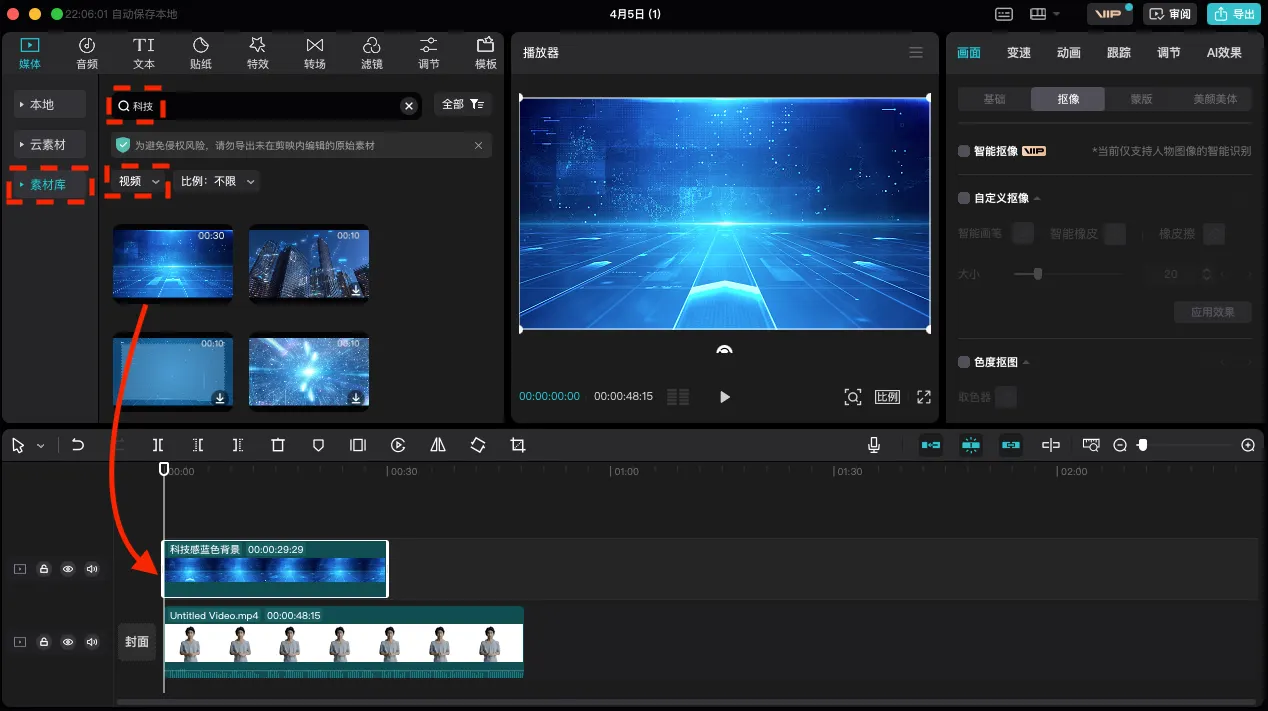Click the undo arrow in timeline toolbar
This screenshot has width=1268, height=711.
78,445
